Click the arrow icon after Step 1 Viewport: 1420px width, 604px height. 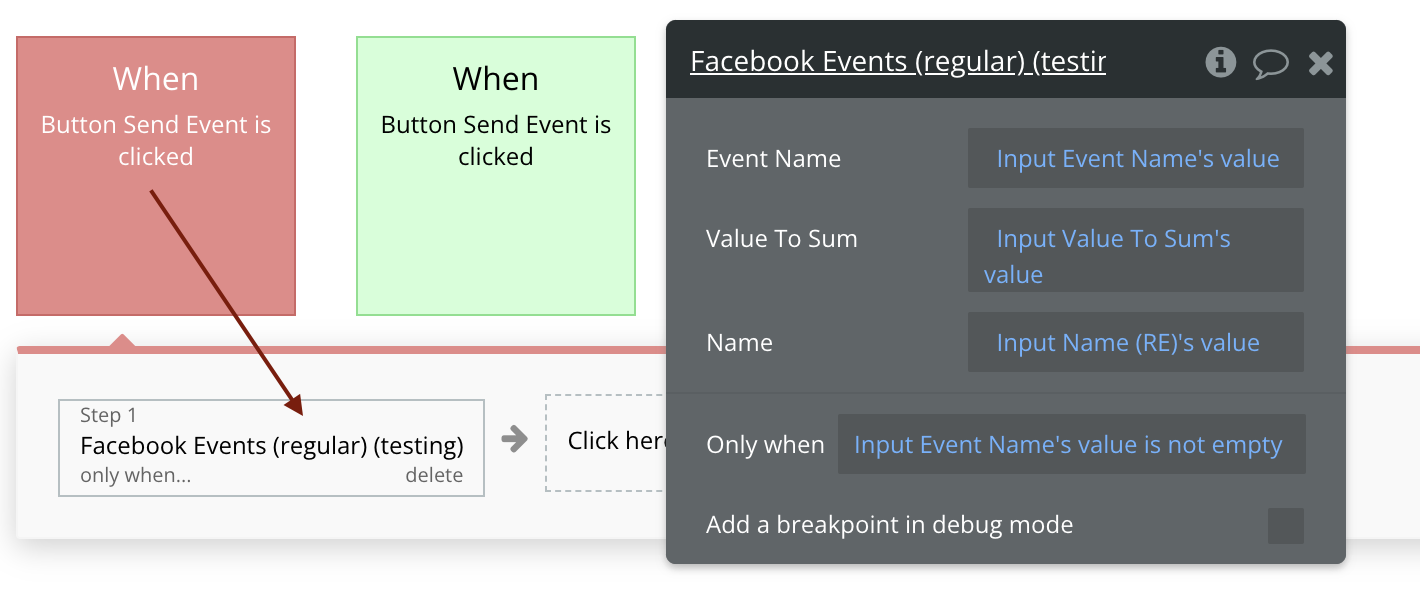pyautogui.click(x=514, y=439)
